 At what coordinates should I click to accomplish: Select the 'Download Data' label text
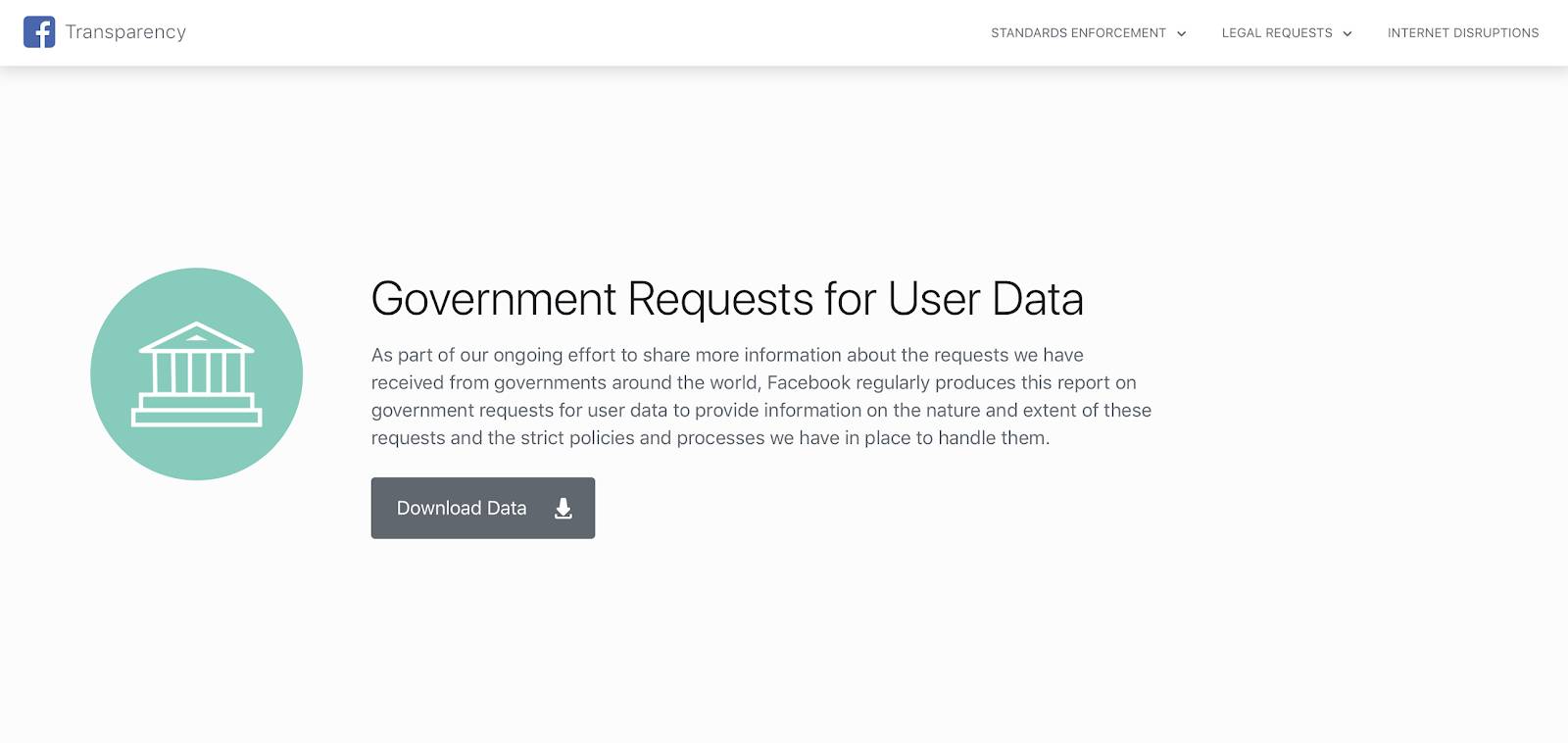[x=462, y=508]
